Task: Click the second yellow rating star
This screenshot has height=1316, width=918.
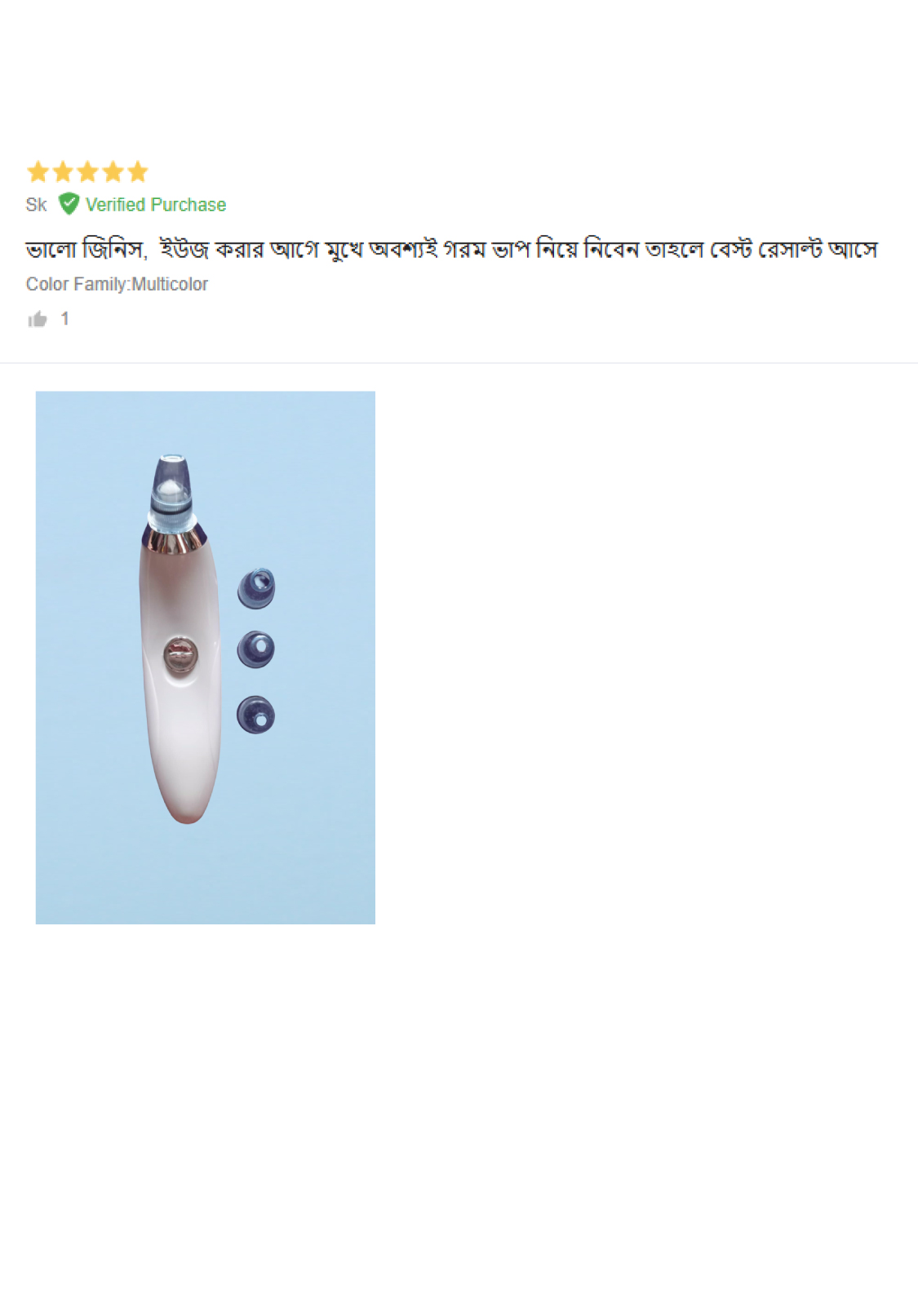Action: click(x=63, y=171)
